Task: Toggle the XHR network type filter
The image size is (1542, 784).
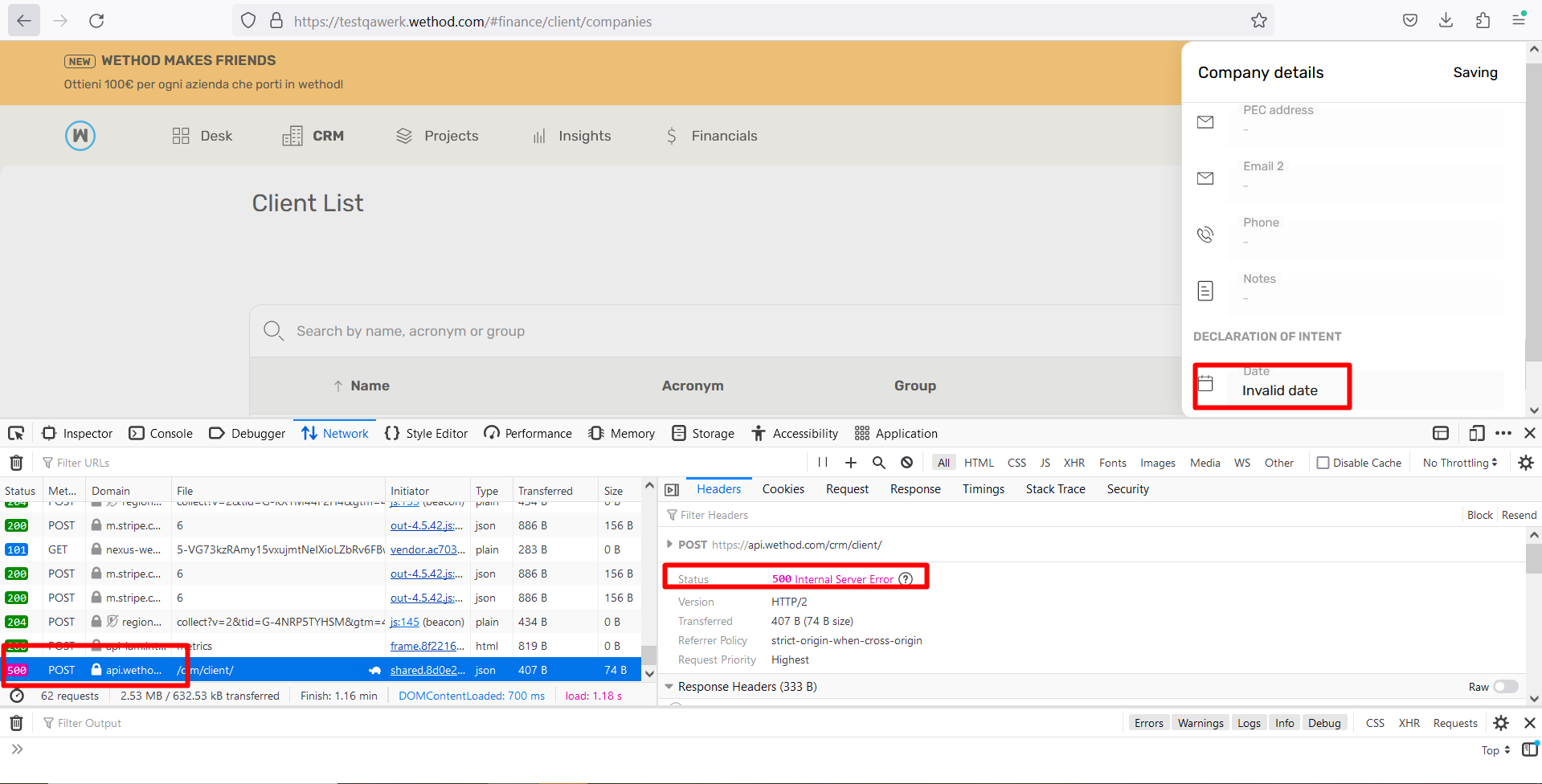Action: pos(1074,463)
